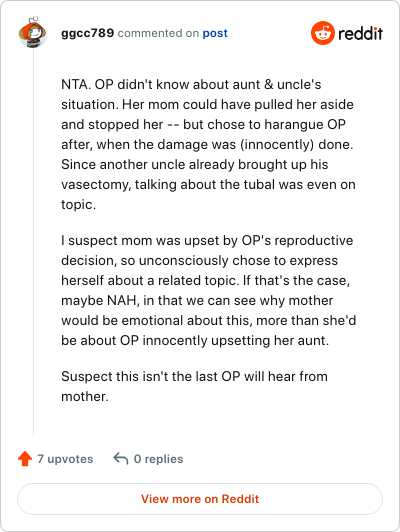Click the Reddit Snoo logo icon
The width and height of the screenshot is (400, 532).
click(323, 33)
